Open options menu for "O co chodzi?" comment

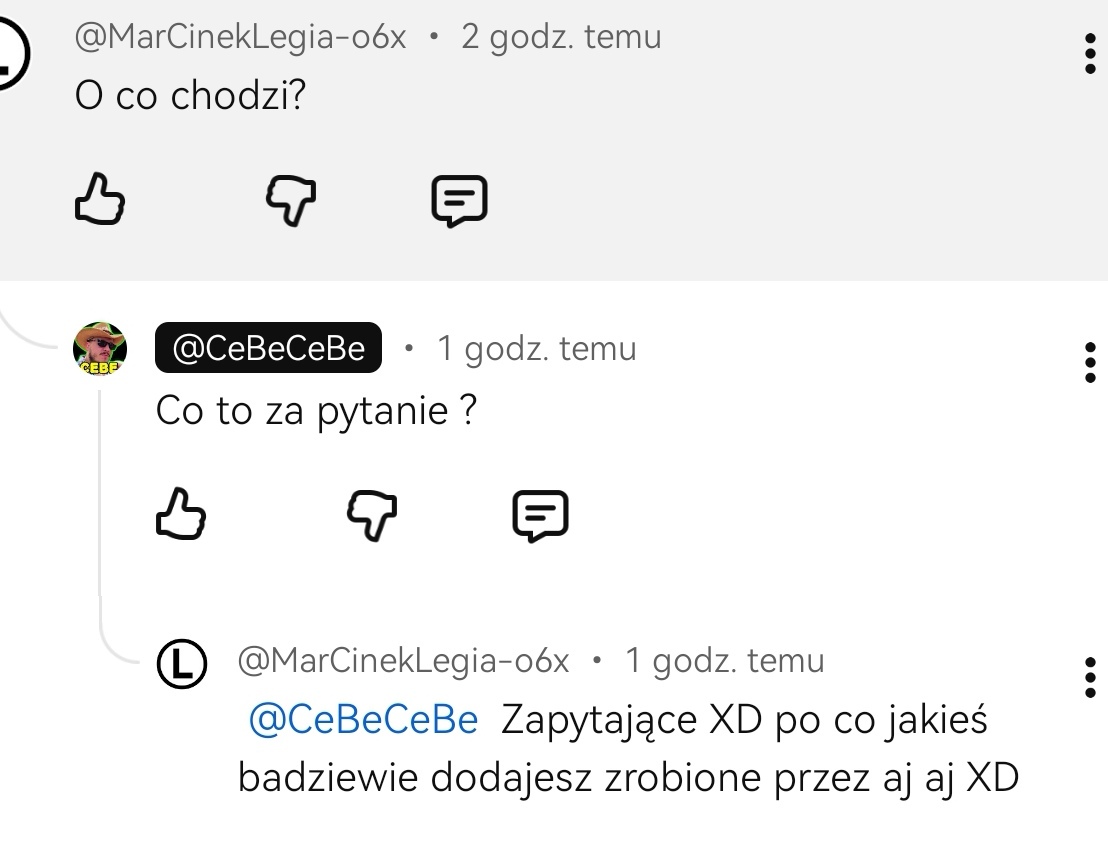tap(1090, 53)
